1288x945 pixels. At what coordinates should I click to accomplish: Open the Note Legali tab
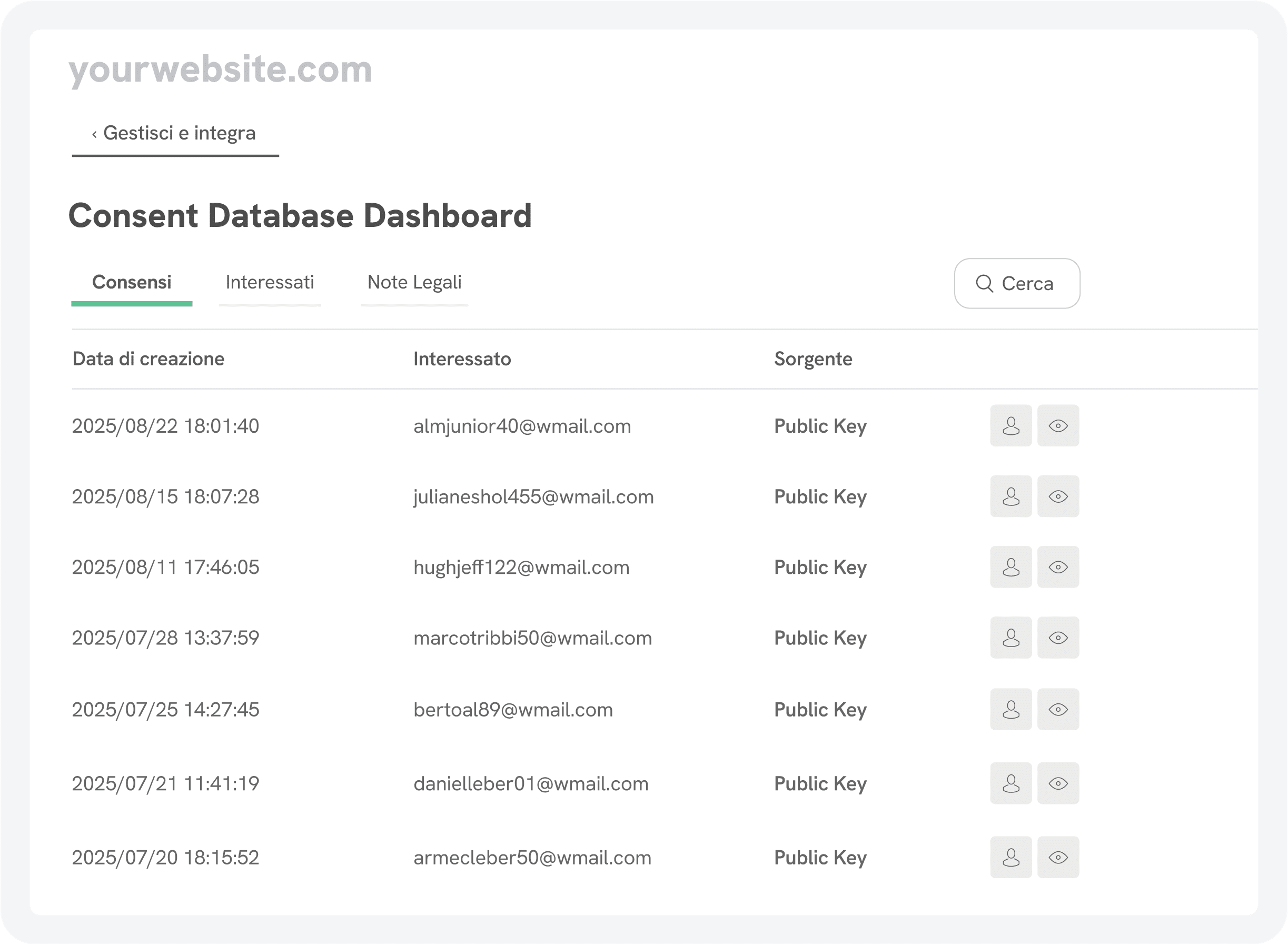click(414, 282)
